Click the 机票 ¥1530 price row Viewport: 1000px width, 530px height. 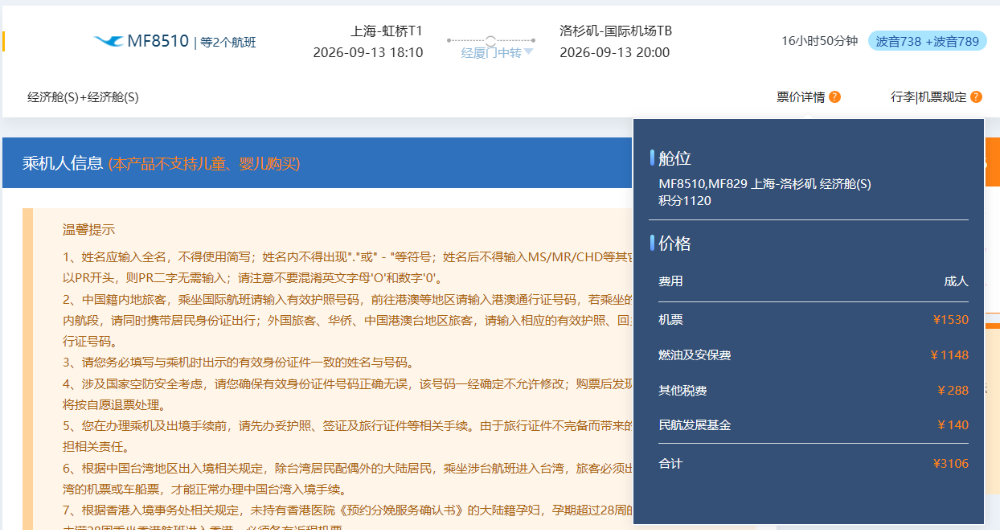click(812, 319)
